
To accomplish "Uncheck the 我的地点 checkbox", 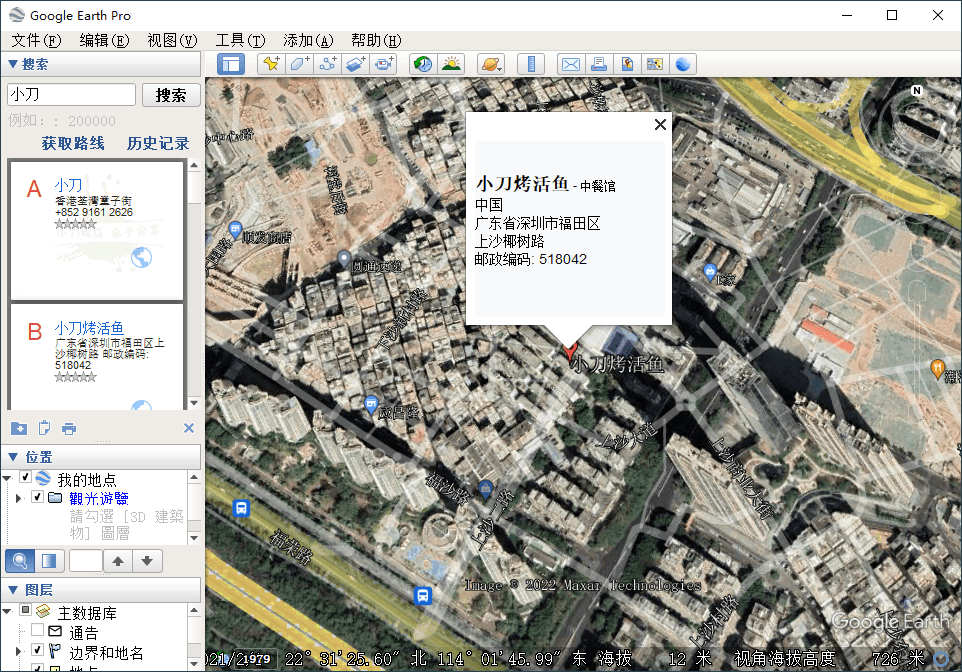I will pyautogui.click(x=24, y=477).
